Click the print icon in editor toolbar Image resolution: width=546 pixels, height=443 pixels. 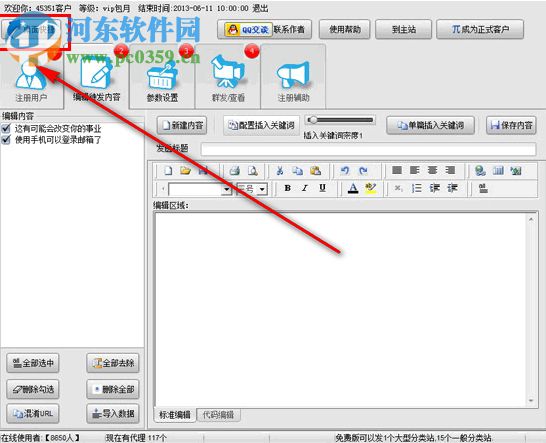pos(235,171)
